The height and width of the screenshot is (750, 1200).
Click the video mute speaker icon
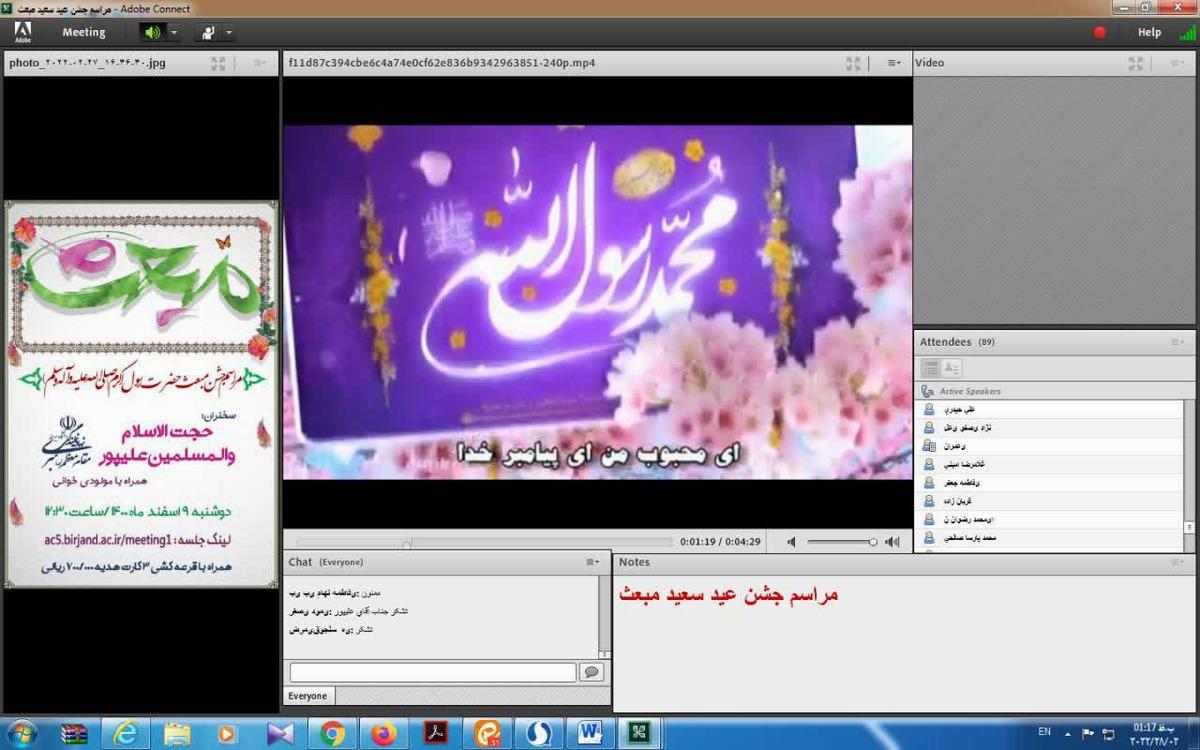point(791,542)
